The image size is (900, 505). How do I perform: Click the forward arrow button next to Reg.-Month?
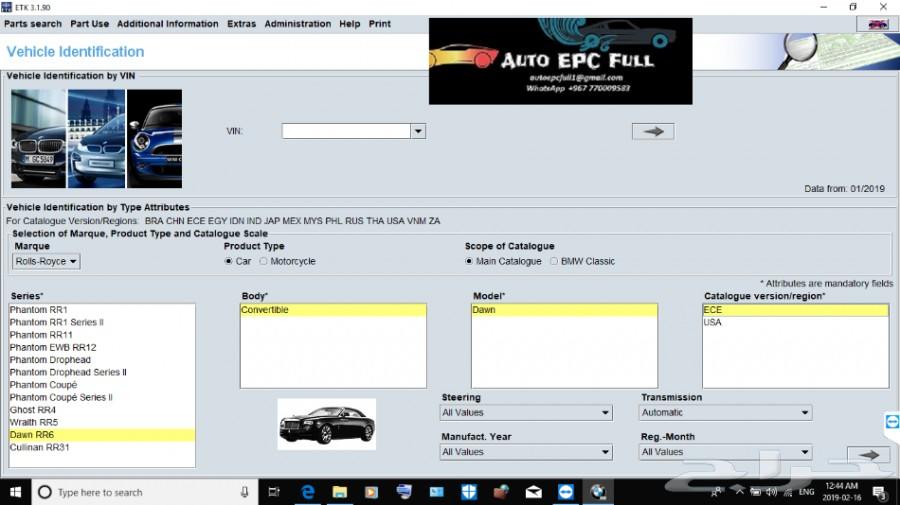pos(869,455)
